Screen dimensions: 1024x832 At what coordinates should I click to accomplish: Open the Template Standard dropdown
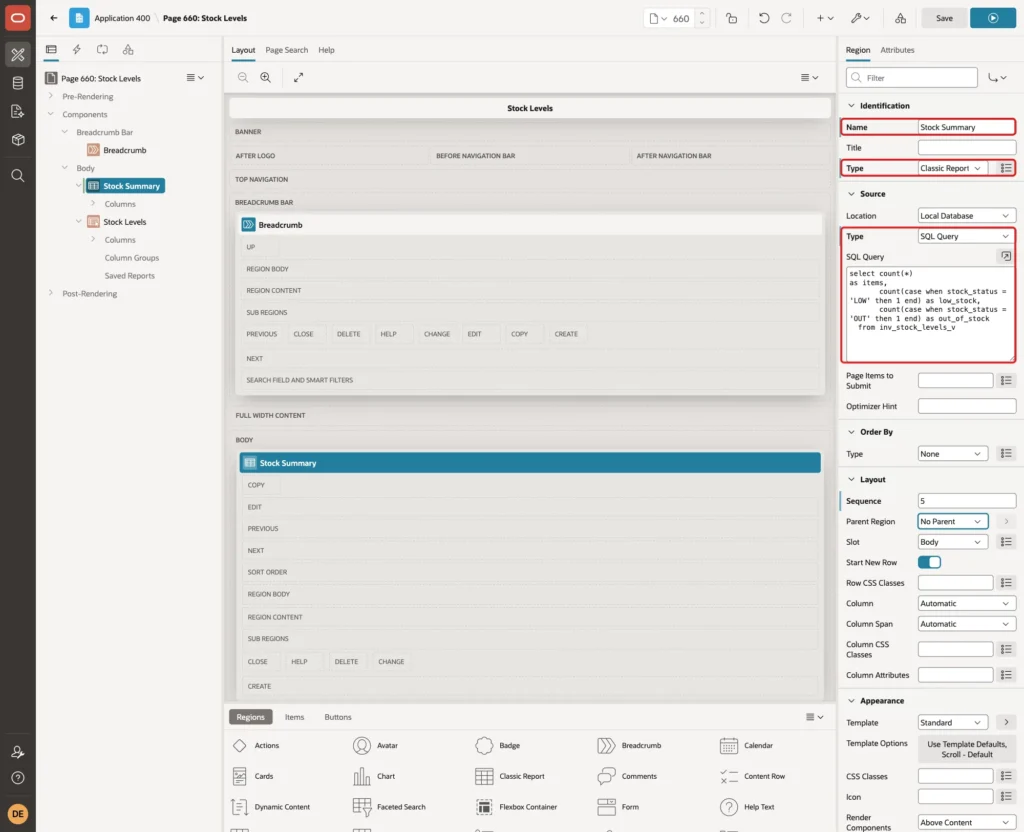click(952, 723)
